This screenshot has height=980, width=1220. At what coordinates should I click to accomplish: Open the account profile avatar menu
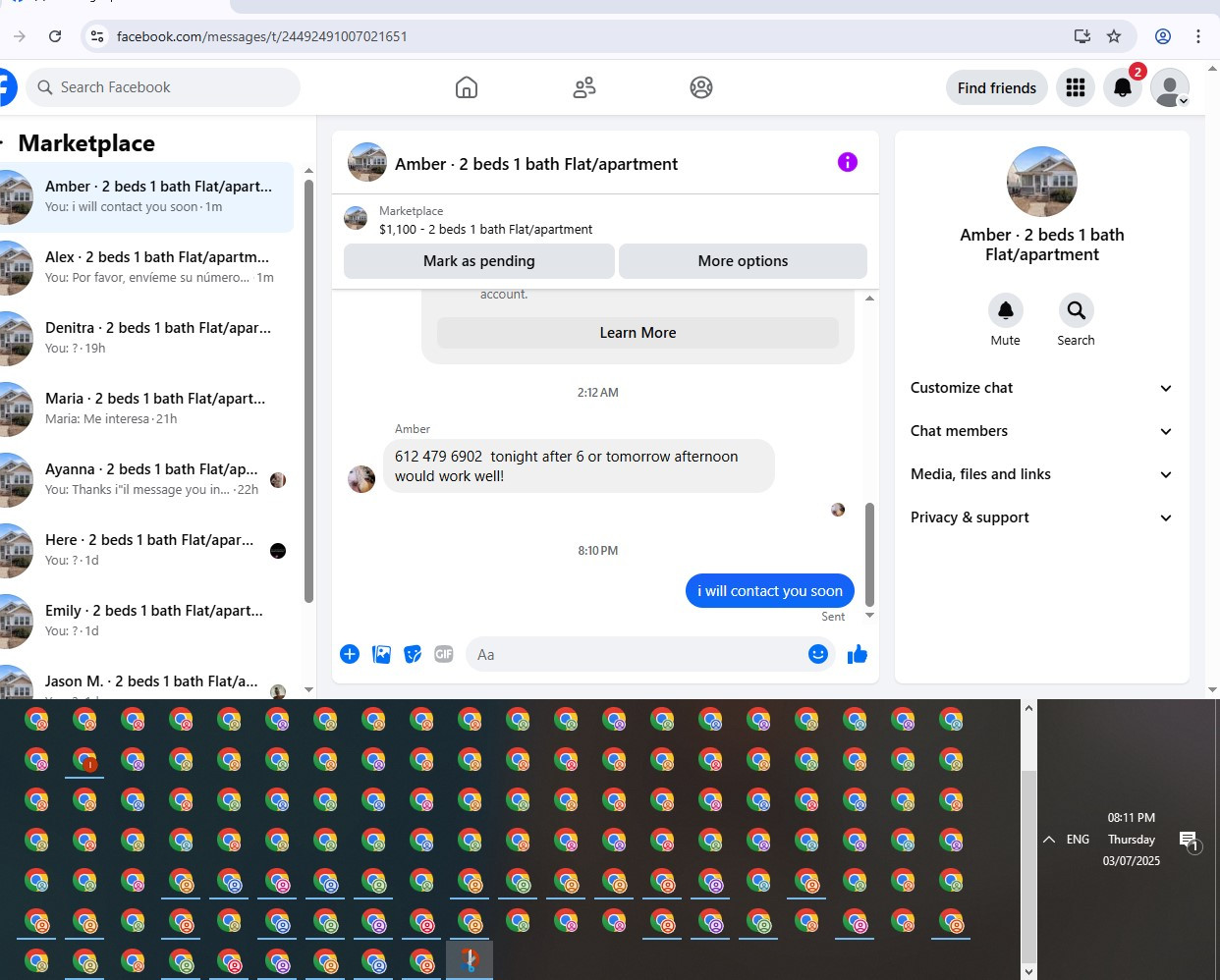1170,87
